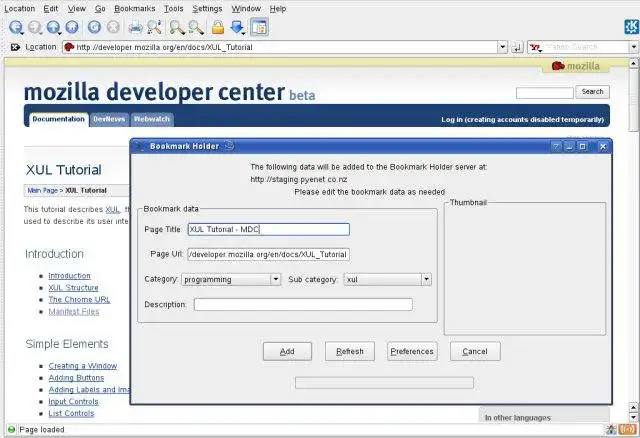Expand the Category programming combo box
This screenshot has height=438, width=640.
(276, 279)
